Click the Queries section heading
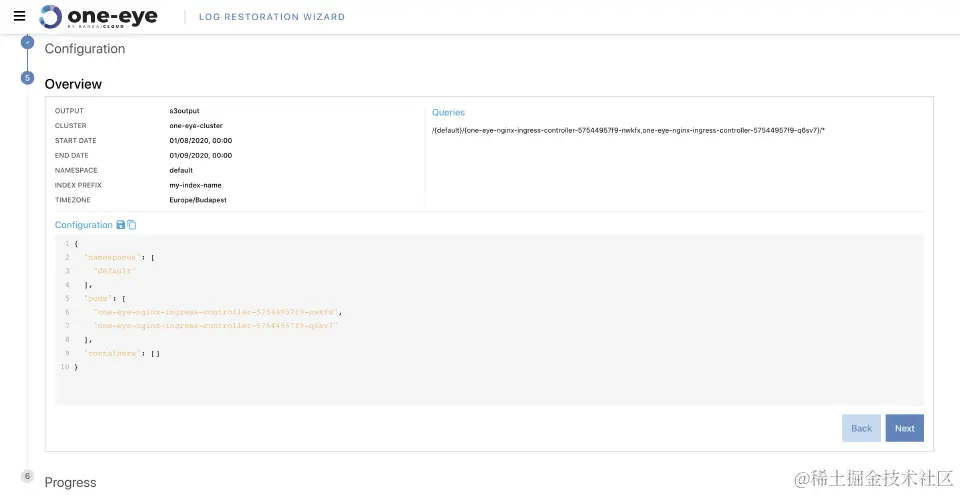 point(448,112)
